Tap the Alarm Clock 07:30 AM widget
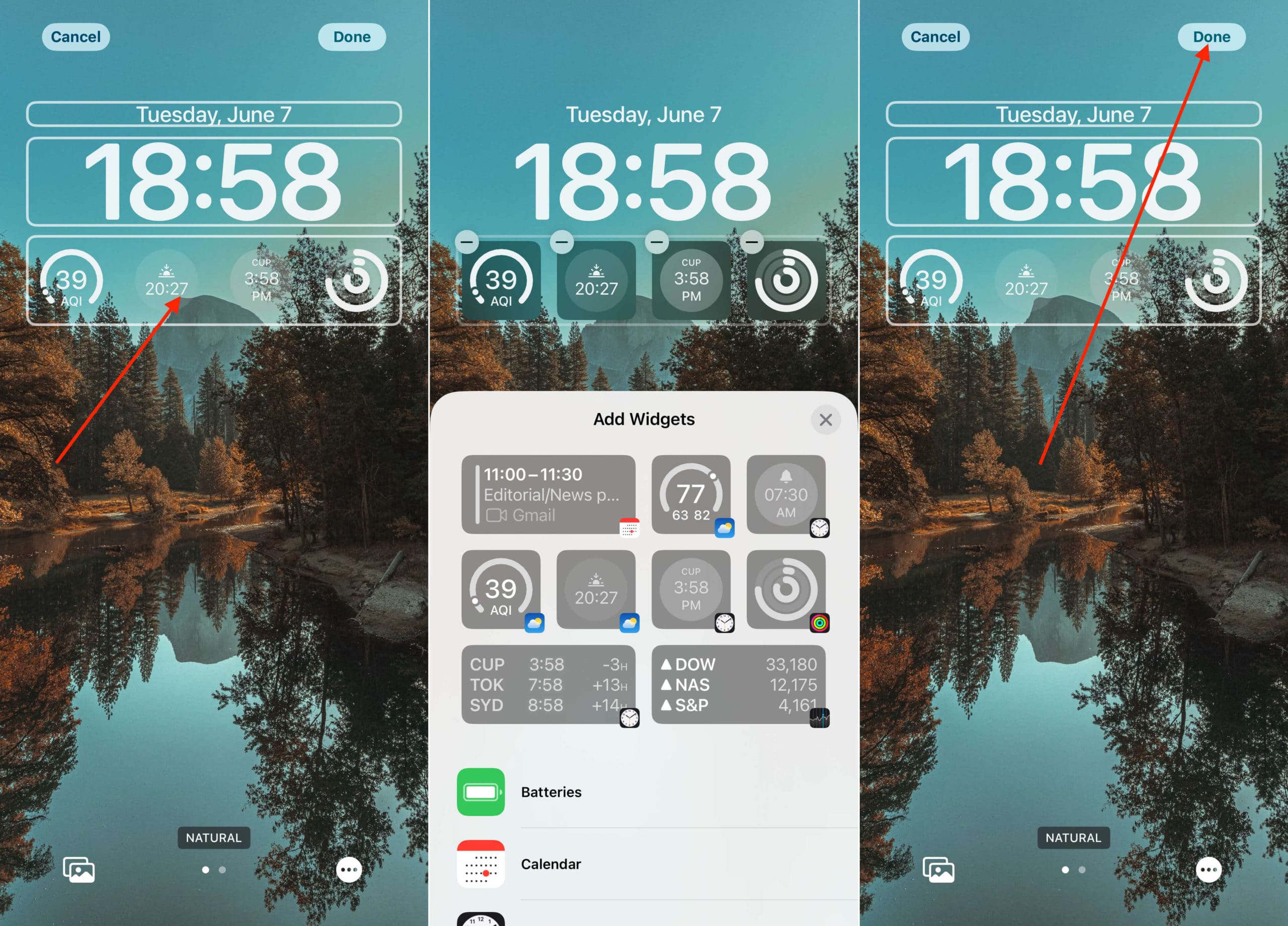 [x=788, y=494]
